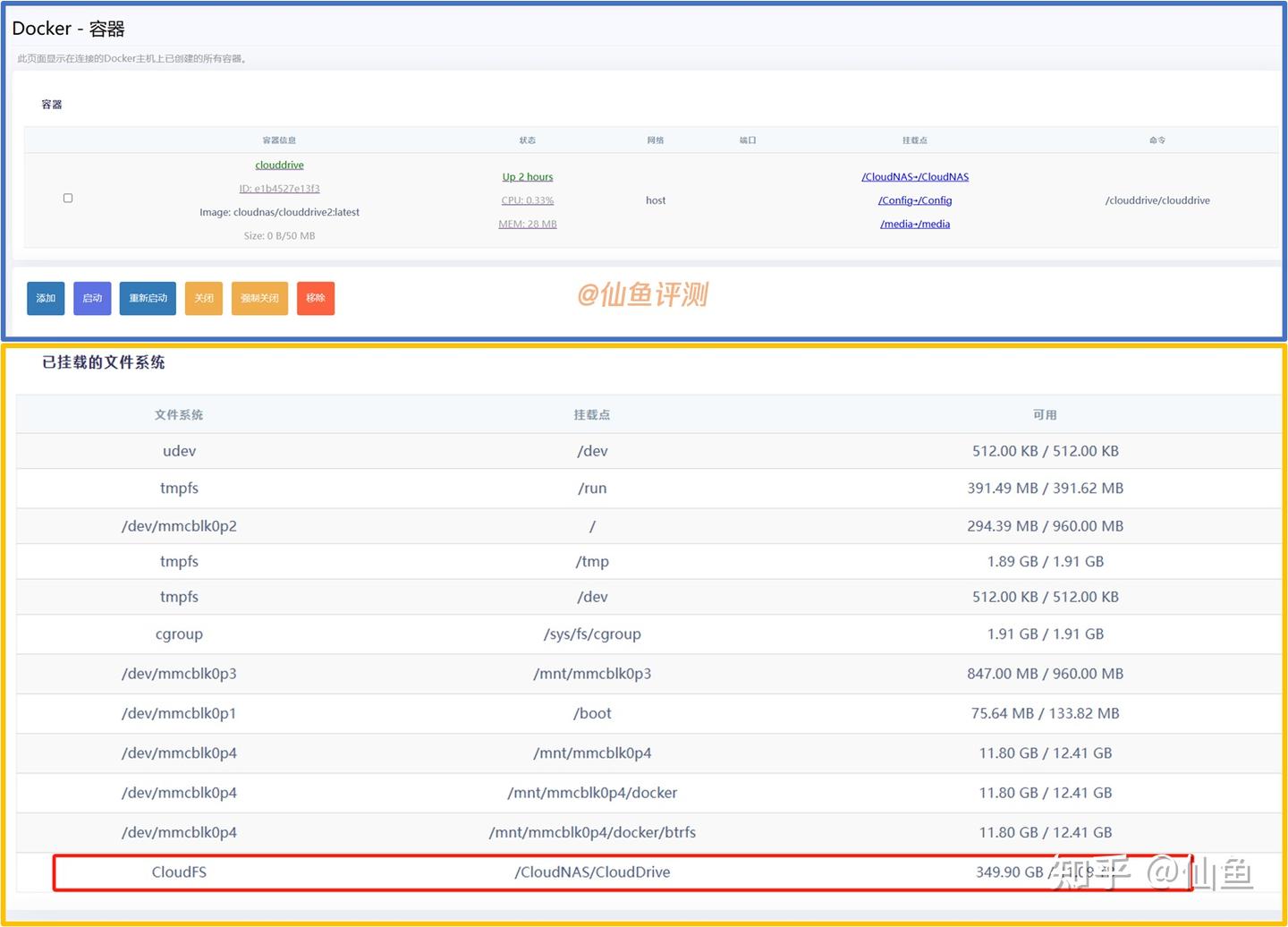Viewport: 1288px width, 927px height.
Task: Select the clouddrive container checkbox
Action: [x=68, y=198]
